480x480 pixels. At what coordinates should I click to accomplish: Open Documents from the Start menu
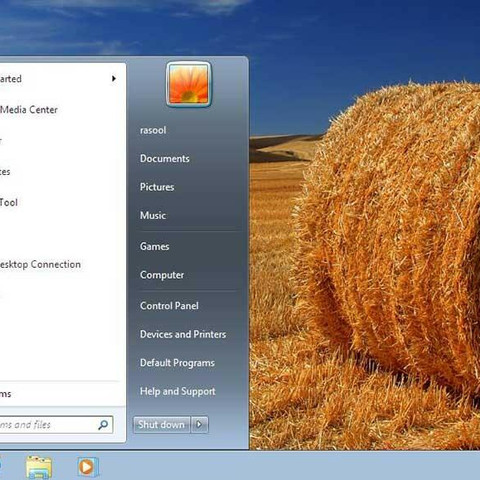[165, 158]
